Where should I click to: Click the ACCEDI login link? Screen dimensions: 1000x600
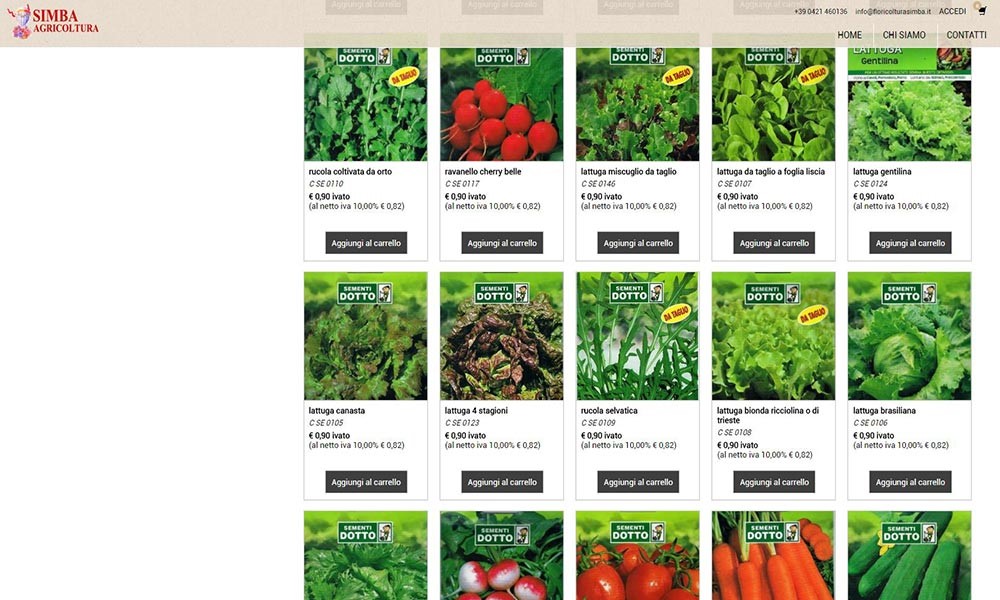pos(952,11)
